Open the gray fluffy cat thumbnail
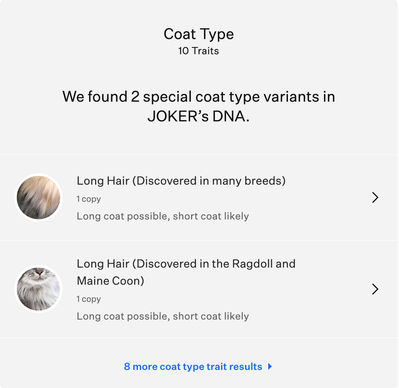The height and width of the screenshot is (388, 399). point(39,289)
